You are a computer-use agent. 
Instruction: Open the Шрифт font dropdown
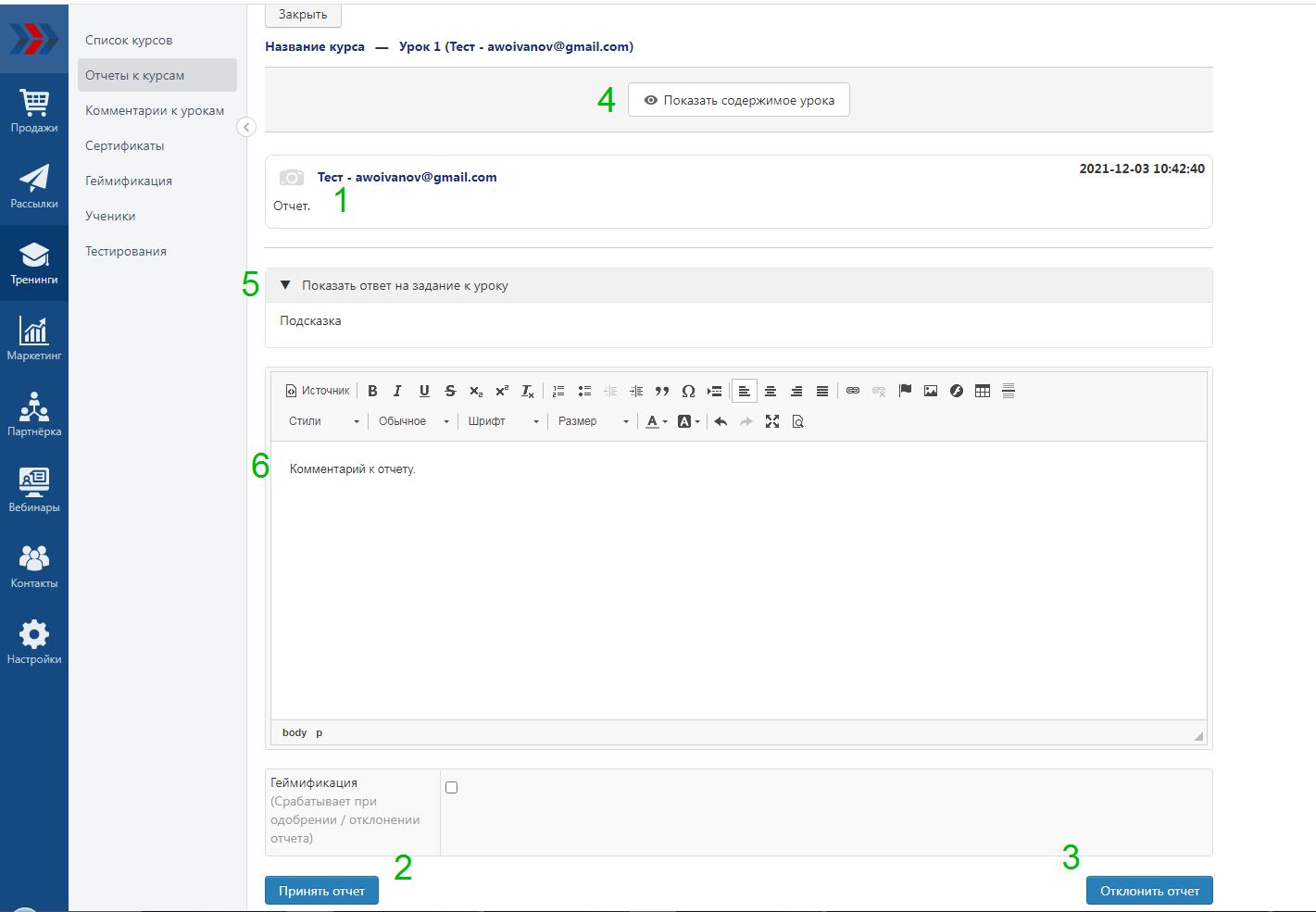pyautogui.click(x=503, y=421)
